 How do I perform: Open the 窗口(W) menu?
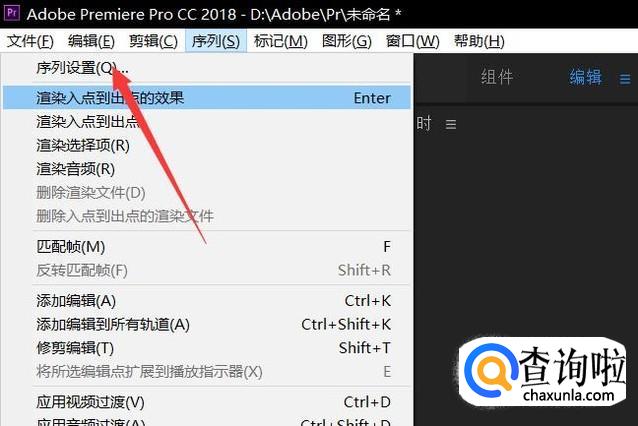click(x=413, y=41)
